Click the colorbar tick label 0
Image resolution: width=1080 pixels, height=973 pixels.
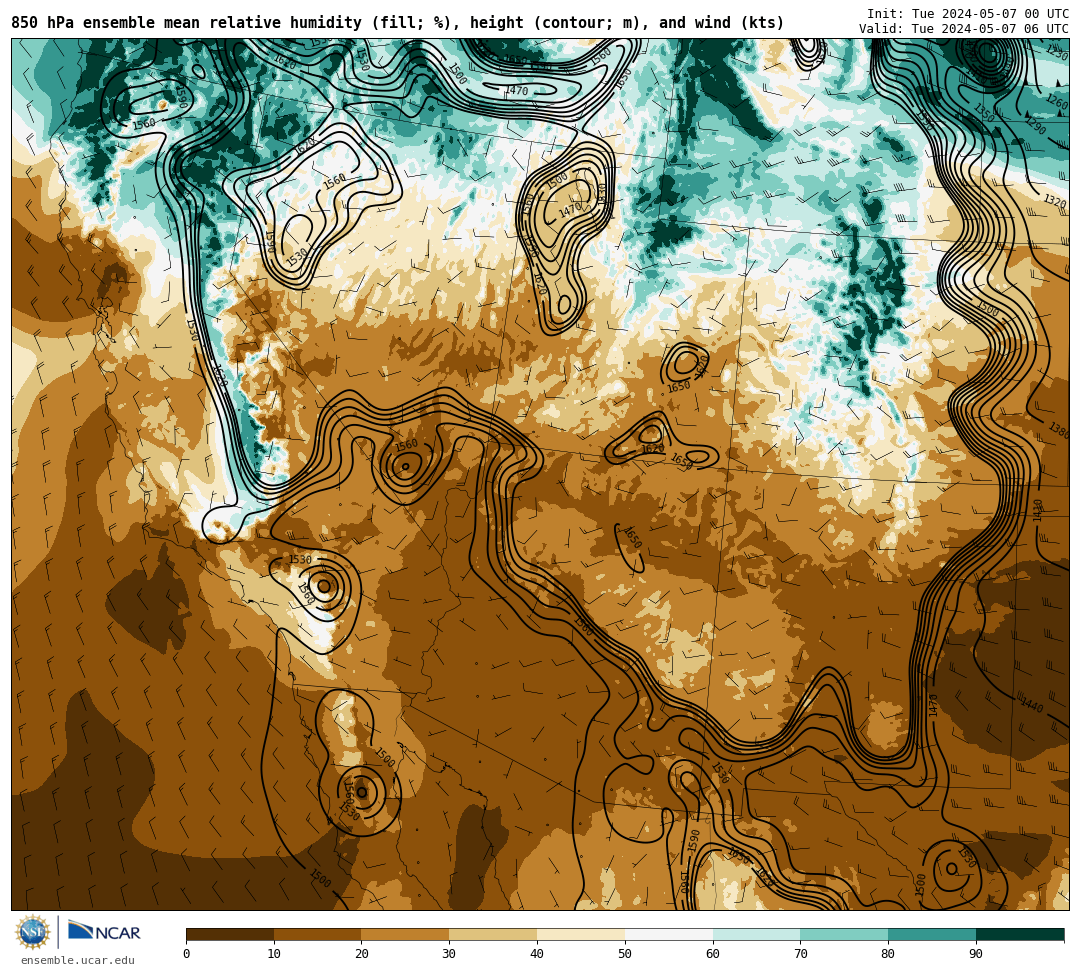coord(187,954)
